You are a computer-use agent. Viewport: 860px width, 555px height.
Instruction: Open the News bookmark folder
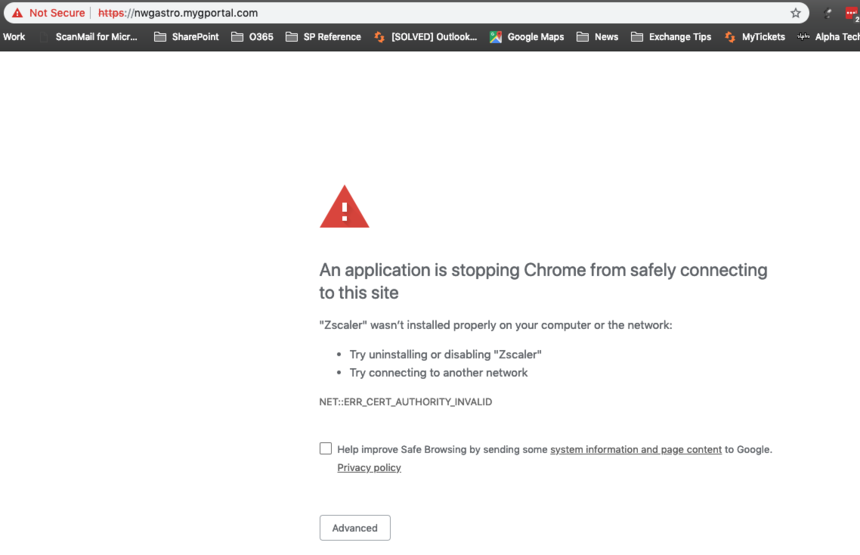597,37
